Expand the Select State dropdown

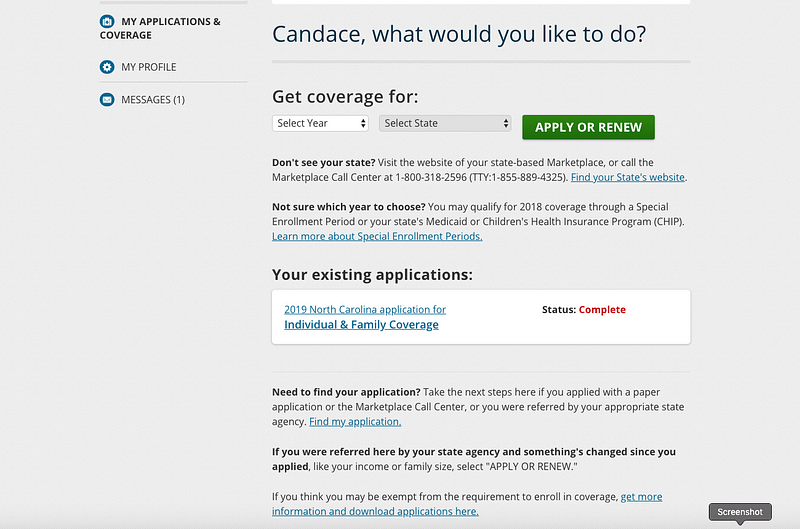[445, 123]
